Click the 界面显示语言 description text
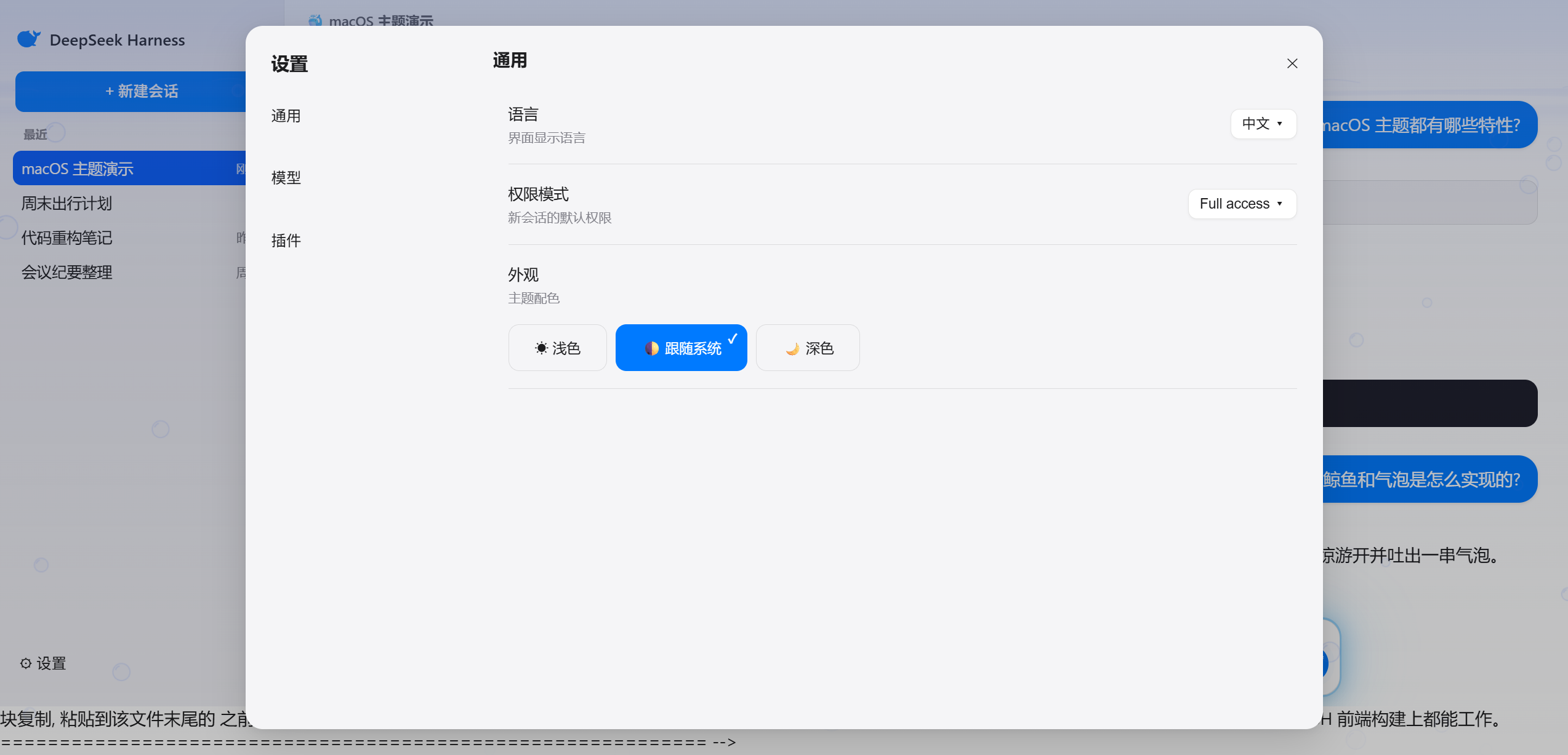Viewport: 1568px width, 755px height. tap(547, 138)
